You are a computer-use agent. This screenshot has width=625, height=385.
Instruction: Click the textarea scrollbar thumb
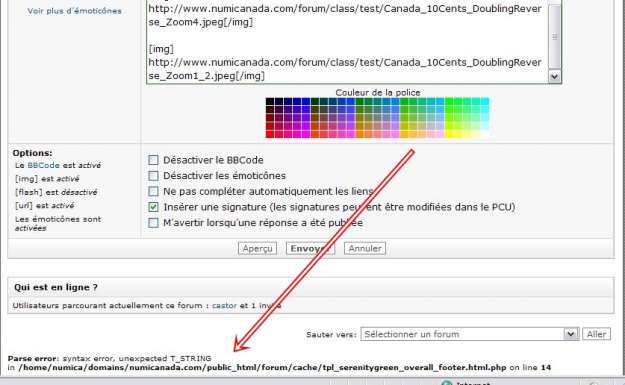[x=554, y=37]
